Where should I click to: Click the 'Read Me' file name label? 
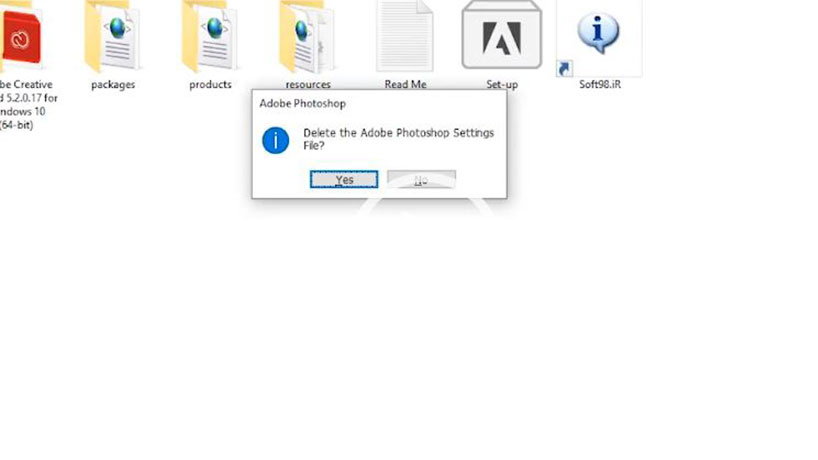(x=405, y=84)
